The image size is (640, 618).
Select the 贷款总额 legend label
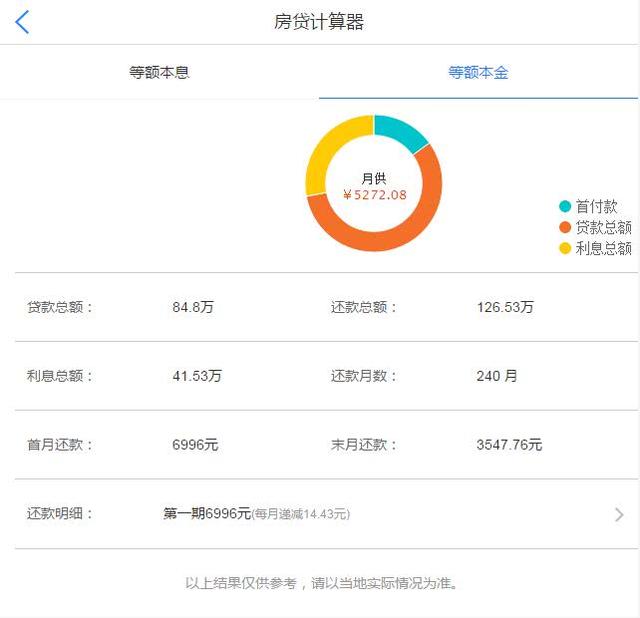click(x=604, y=227)
